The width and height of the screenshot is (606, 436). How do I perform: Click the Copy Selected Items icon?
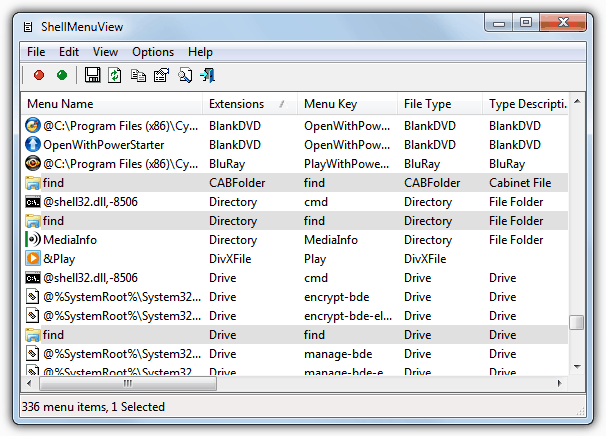tap(138, 75)
